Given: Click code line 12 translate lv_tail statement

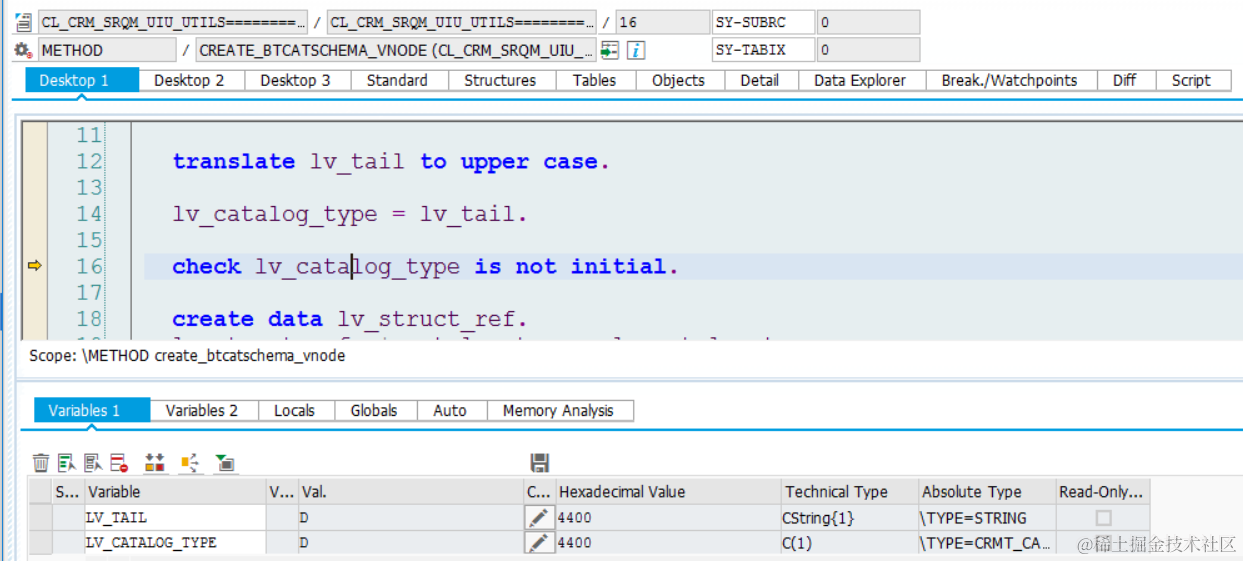Looking at the screenshot, I should [390, 161].
